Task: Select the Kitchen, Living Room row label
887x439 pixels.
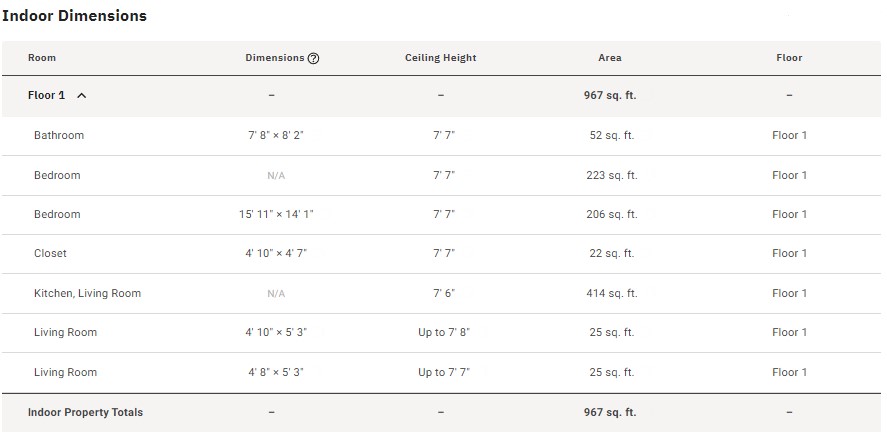Action: point(87,293)
